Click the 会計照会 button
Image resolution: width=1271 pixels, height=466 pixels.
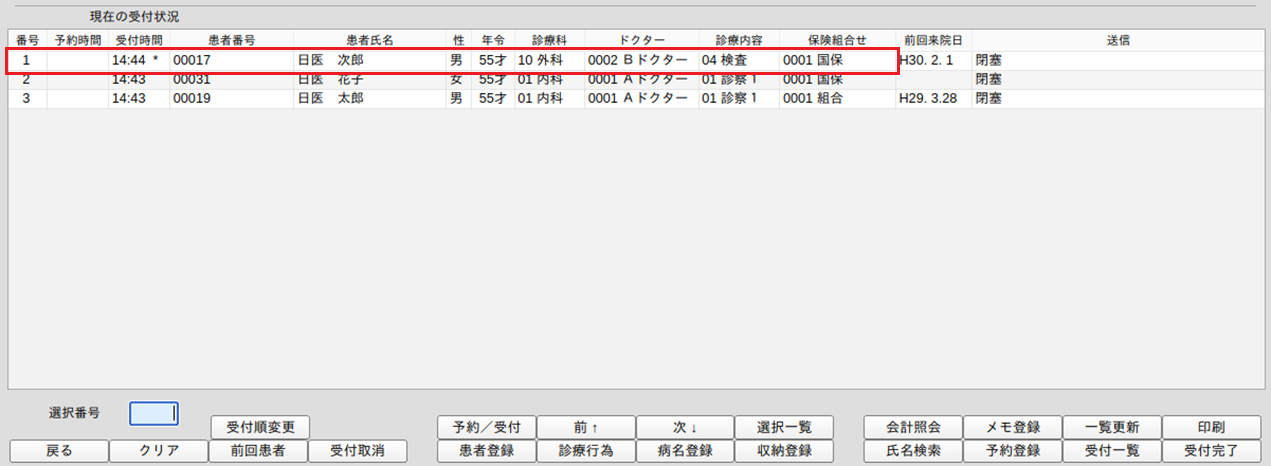click(x=913, y=427)
